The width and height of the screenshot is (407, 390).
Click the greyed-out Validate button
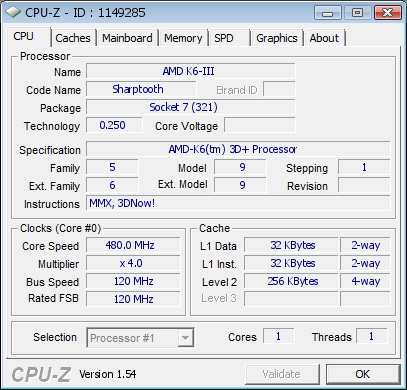[282, 374]
